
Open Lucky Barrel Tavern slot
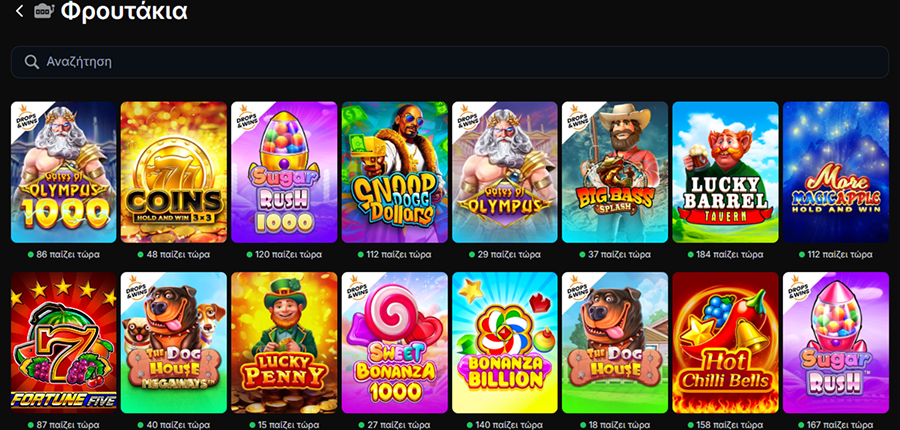pos(726,172)
